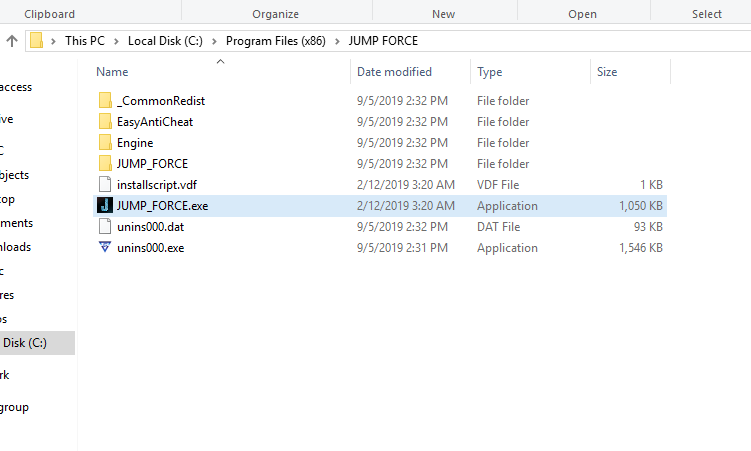Expand chevron after This PC breadcrumb
The width and height of the screenshot is (751, 451).
click(116, 41)
